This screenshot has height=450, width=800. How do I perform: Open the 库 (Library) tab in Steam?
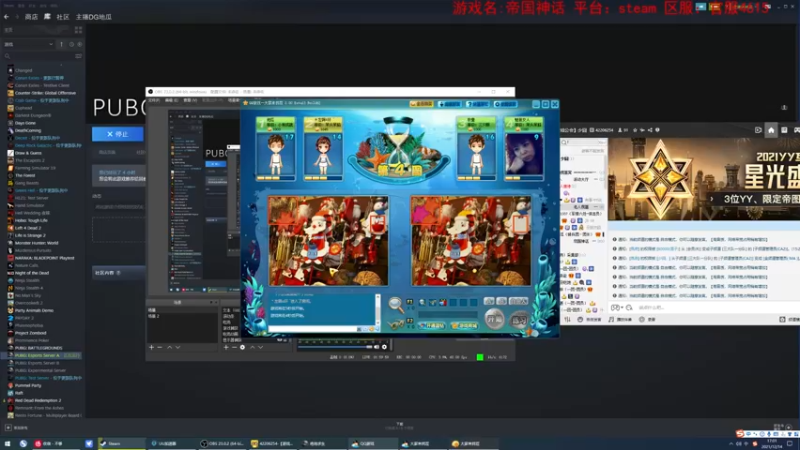click(x=47, y=17)
